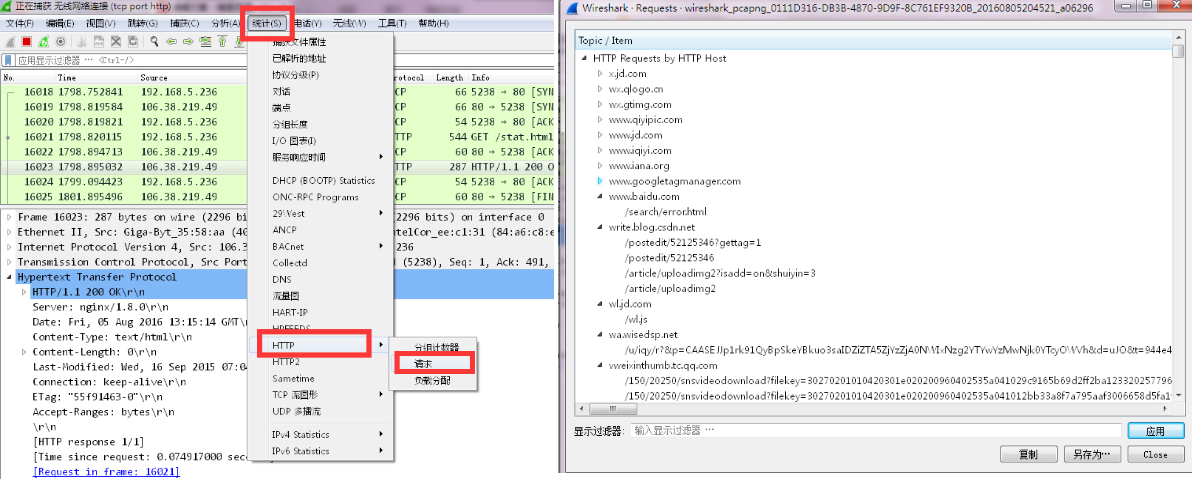Expand www.googletagmanager.com host node

[600, 181]
